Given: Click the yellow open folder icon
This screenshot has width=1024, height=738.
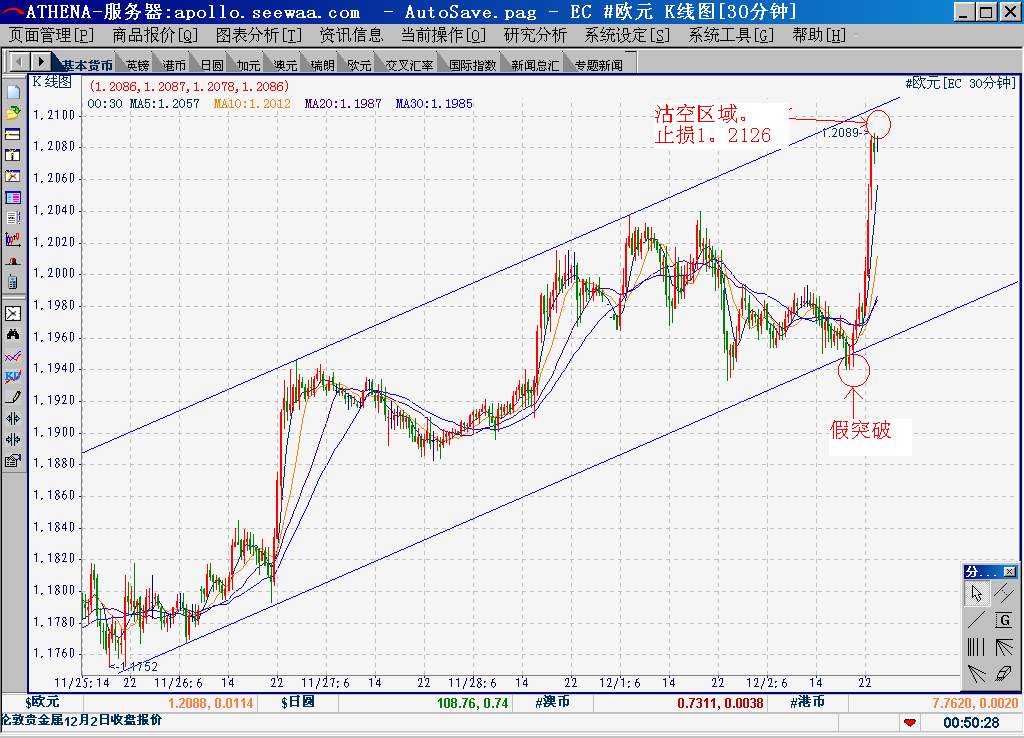Looking at the screenshot, I should click(13, 113).
